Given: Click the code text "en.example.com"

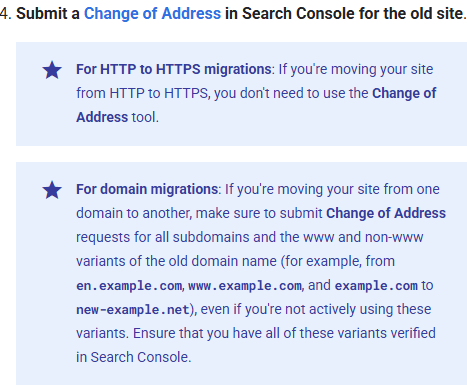Looking at the screenshot, I should coord(129,286).
